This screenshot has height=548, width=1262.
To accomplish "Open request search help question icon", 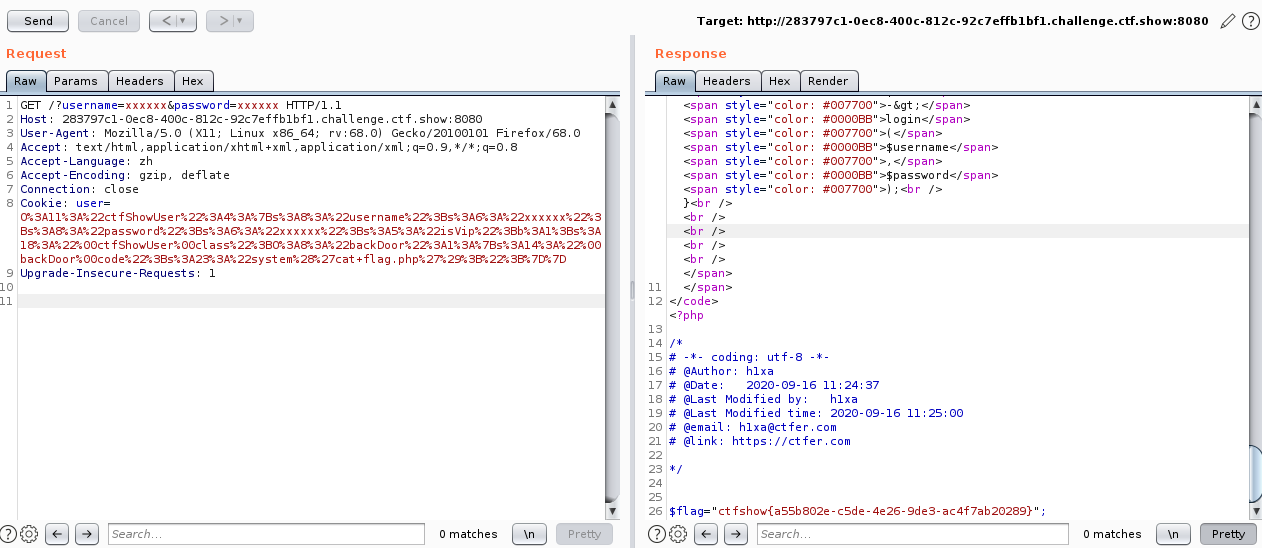I will 8,534.
